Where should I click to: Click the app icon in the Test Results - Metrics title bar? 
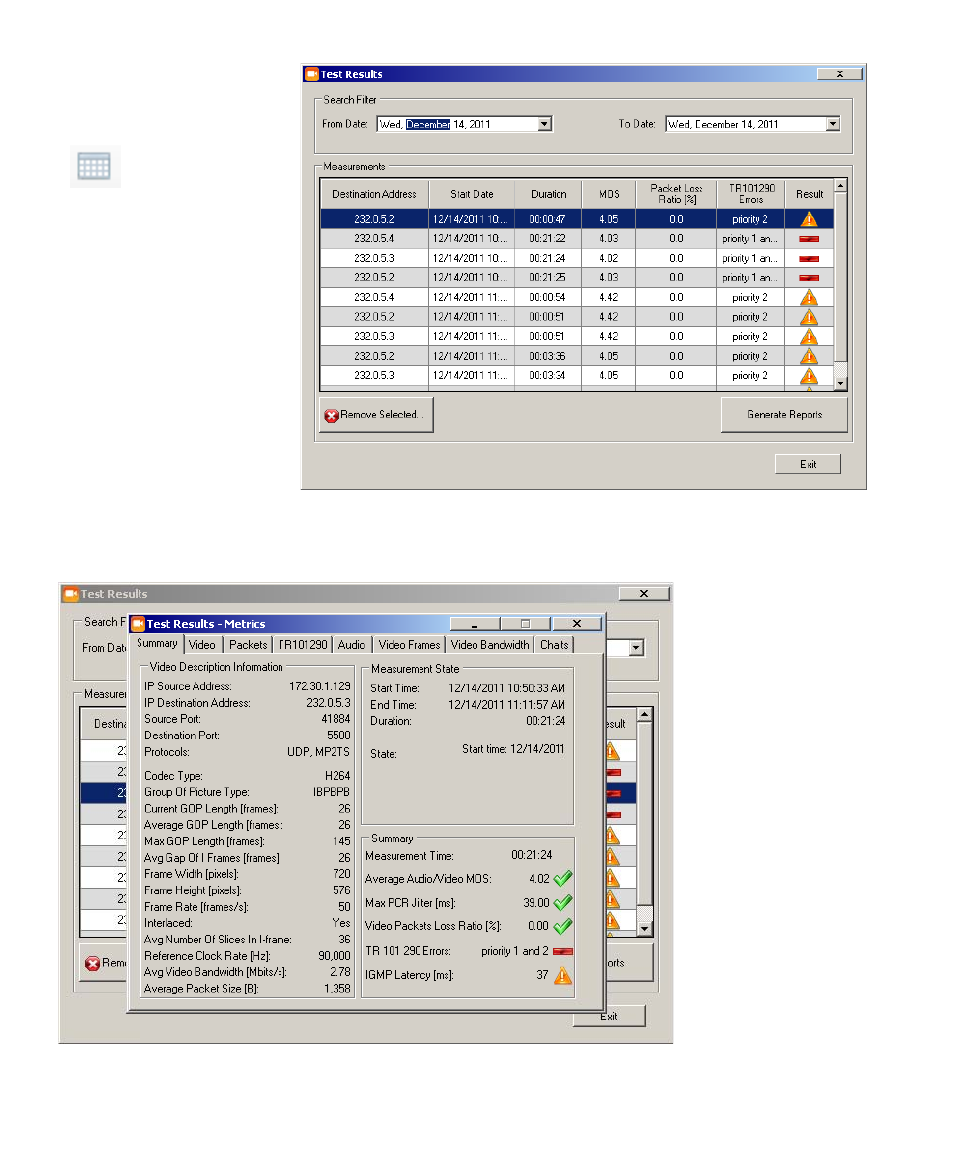point(138,624)
